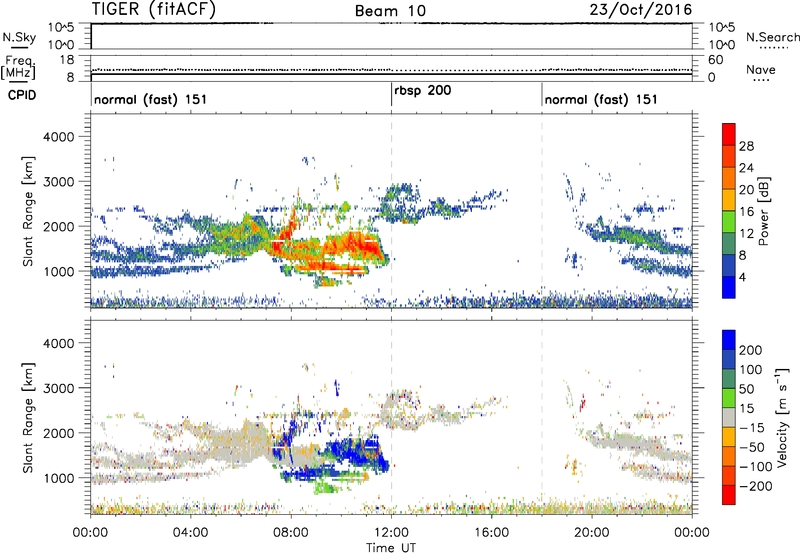Select the 60 tick on the Nave axis
The height and width of the screenshot is (554, 800).
coord(716,60)
